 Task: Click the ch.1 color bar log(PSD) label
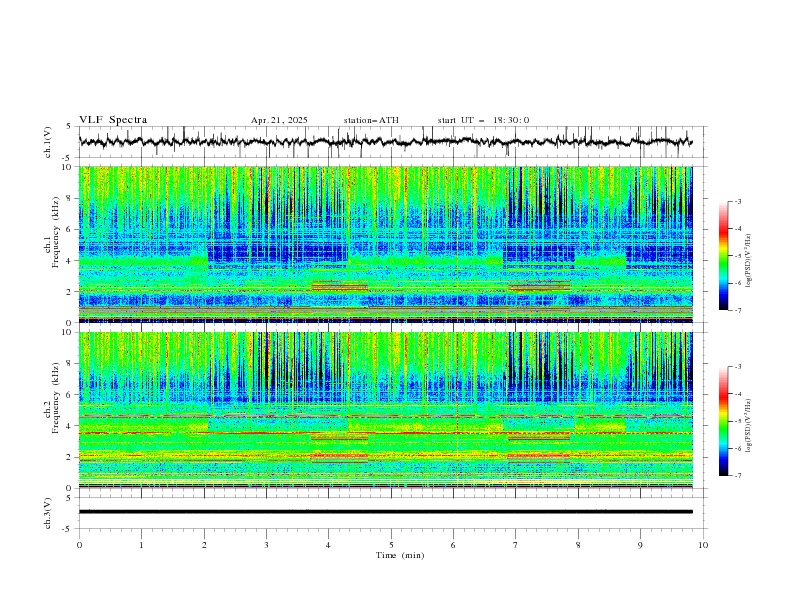(x=749, y=261)
